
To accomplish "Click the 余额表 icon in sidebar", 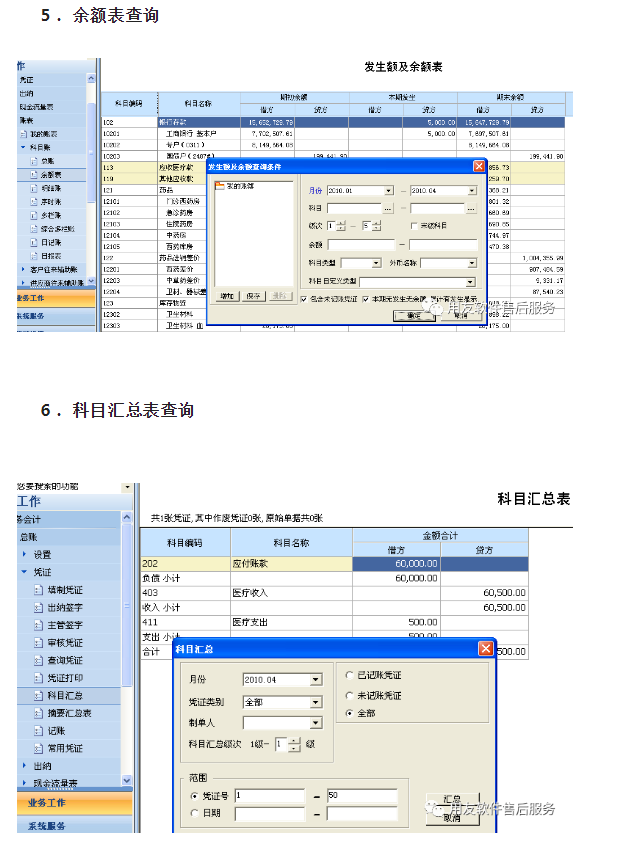I will (34, 175).
